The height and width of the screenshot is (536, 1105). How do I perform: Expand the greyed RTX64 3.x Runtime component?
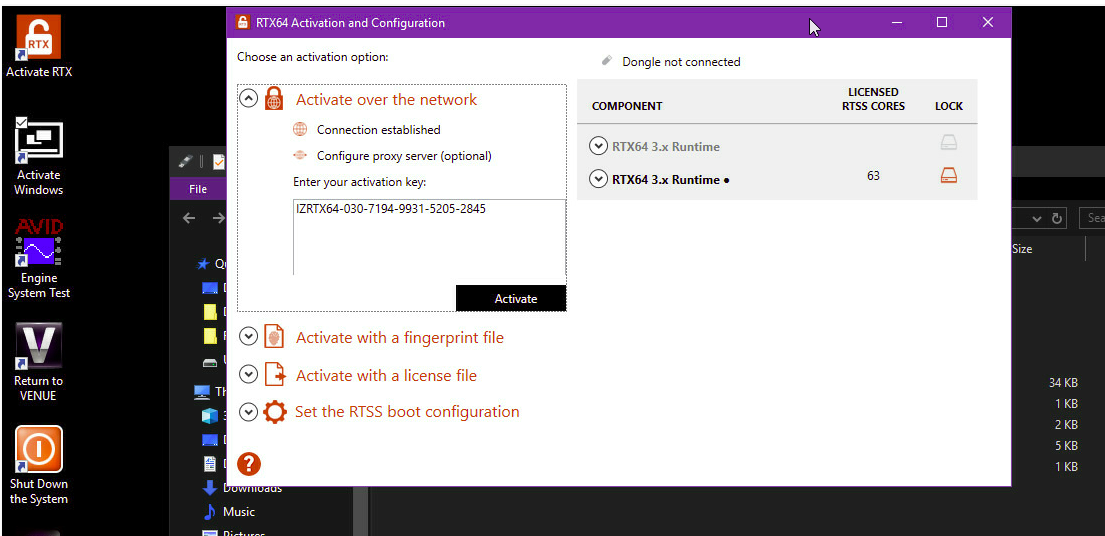(x=598, y=147)
